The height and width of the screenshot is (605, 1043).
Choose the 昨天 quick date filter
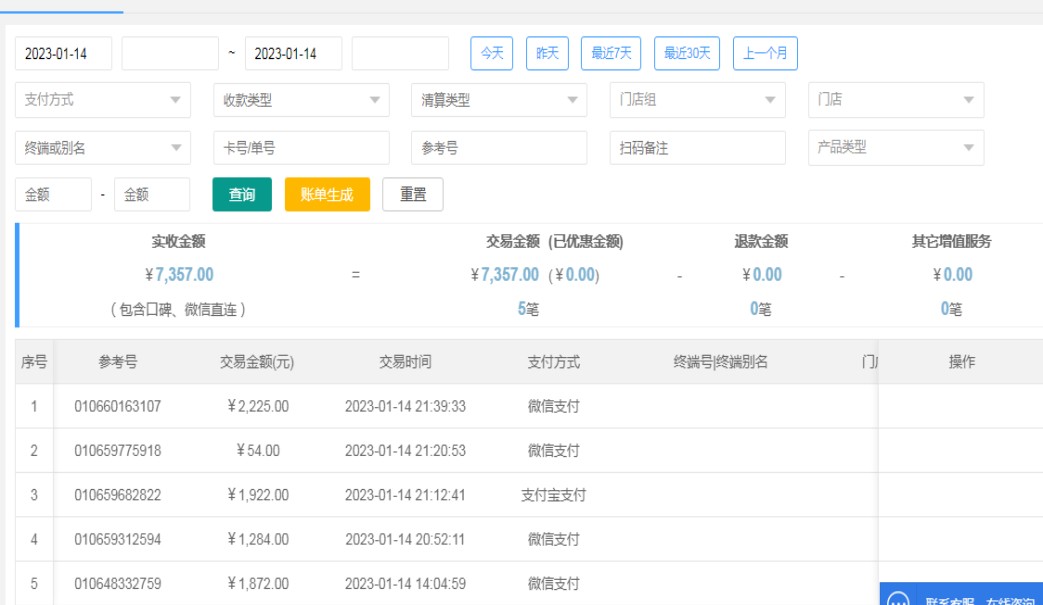547,53
